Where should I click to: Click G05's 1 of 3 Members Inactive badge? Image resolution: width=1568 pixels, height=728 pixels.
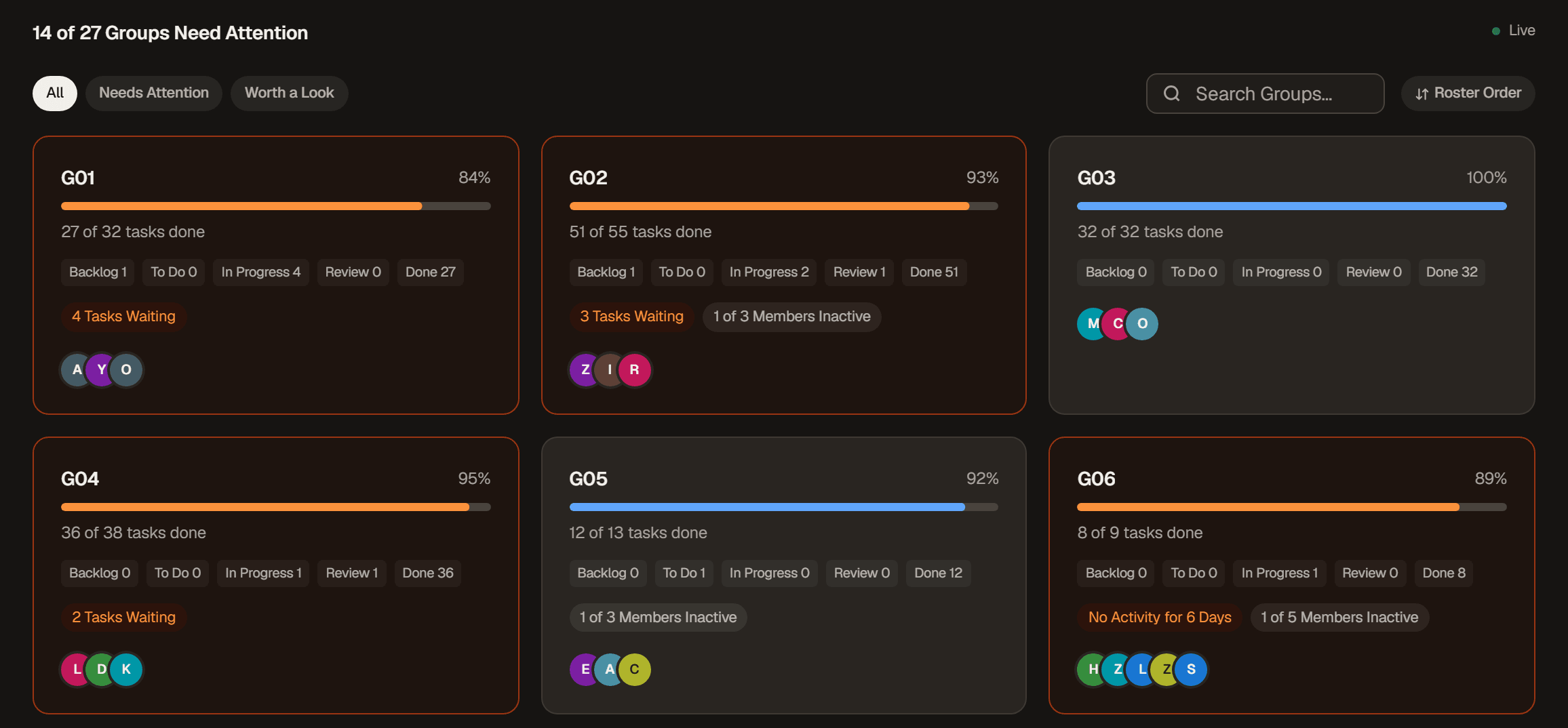tap(658, 618)
